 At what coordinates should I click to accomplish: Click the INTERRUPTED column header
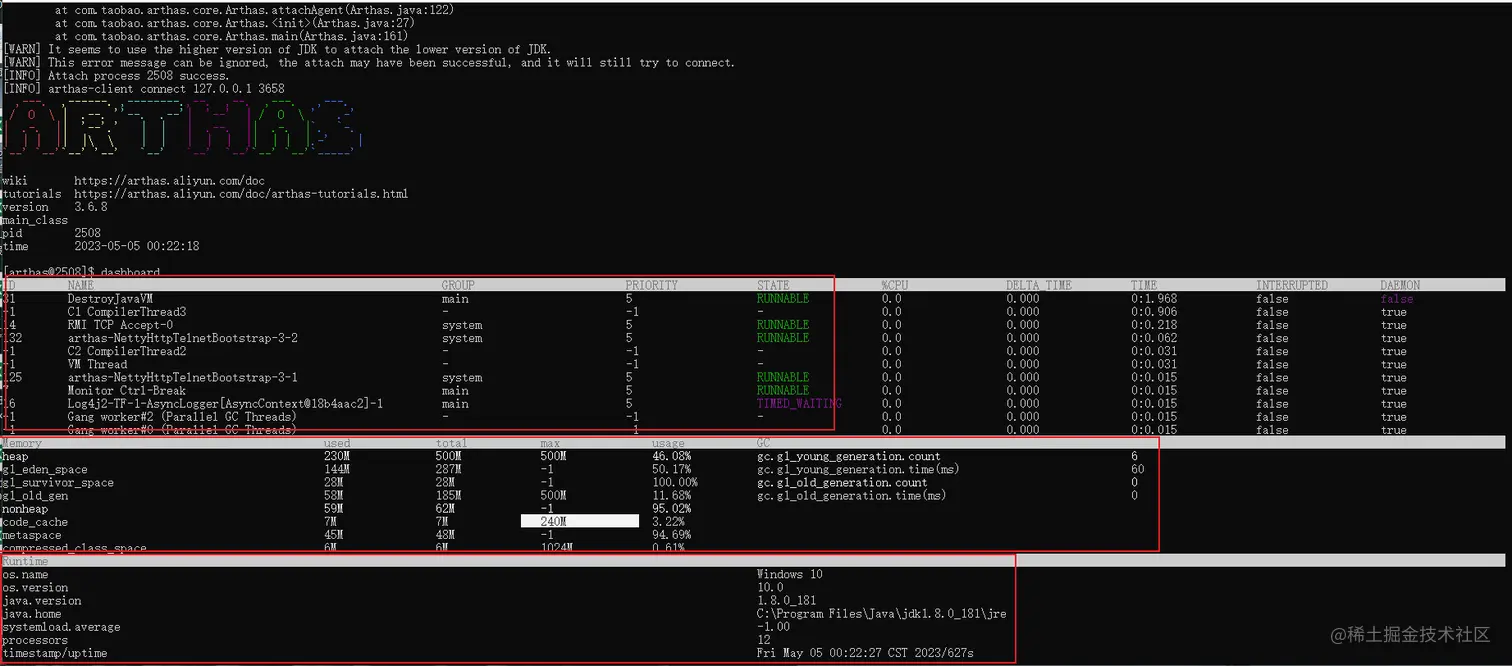[x=1292, y=285]
